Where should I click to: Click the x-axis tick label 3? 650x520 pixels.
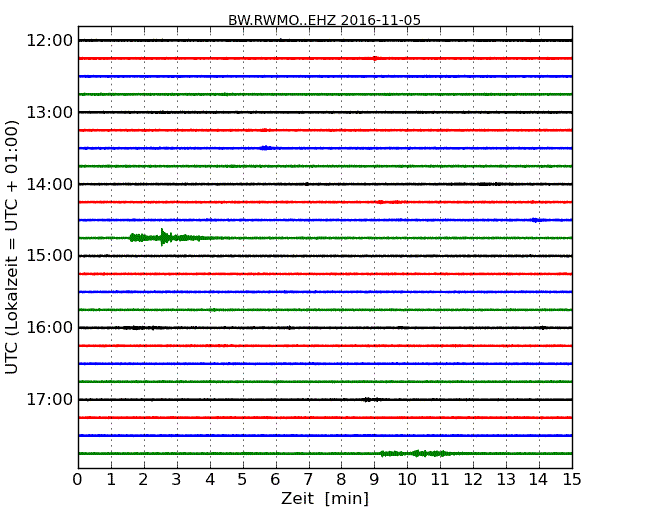click(x=177, y=480)
